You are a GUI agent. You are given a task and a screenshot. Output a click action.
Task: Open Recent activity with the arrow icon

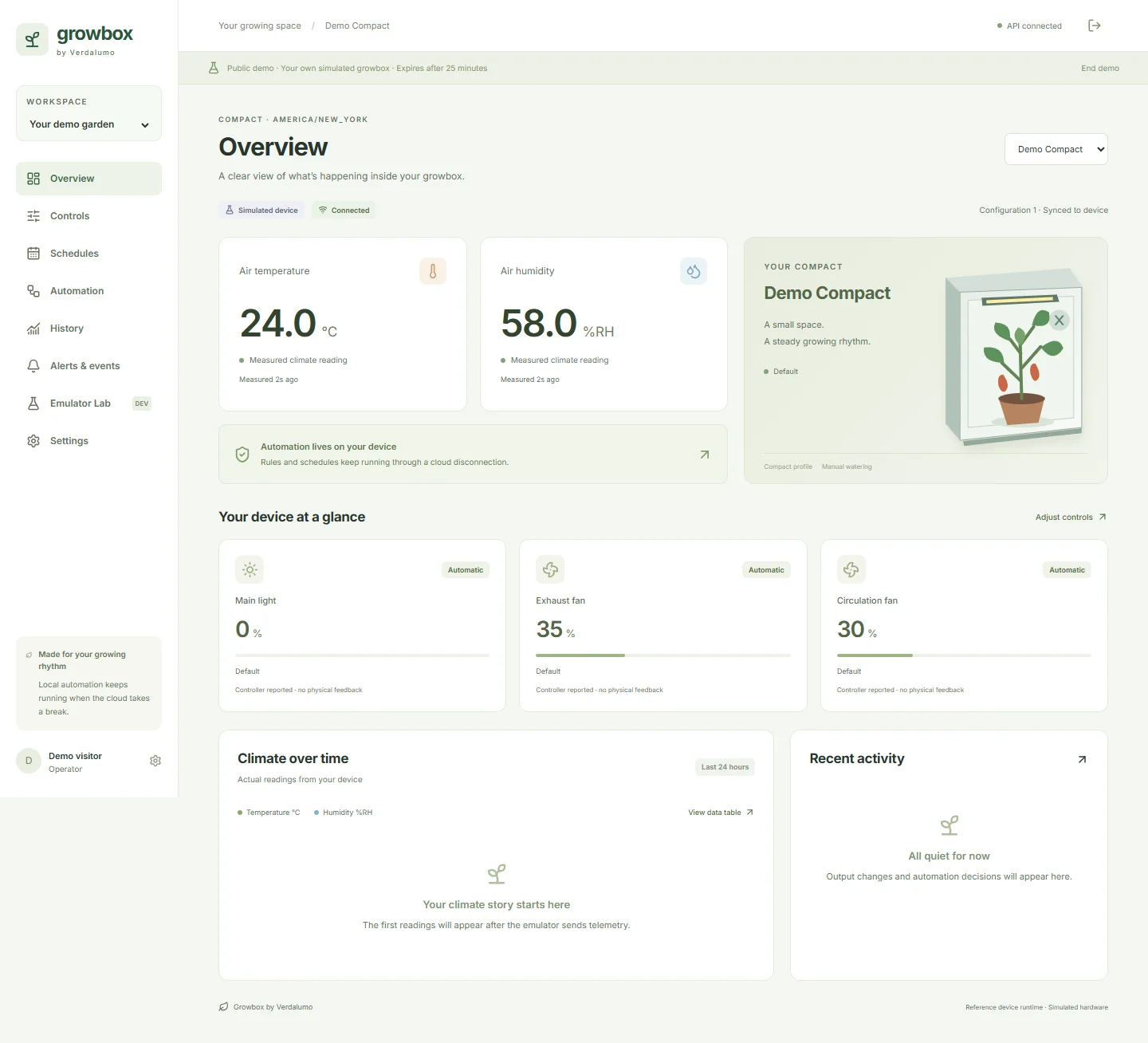point(1082,759)
